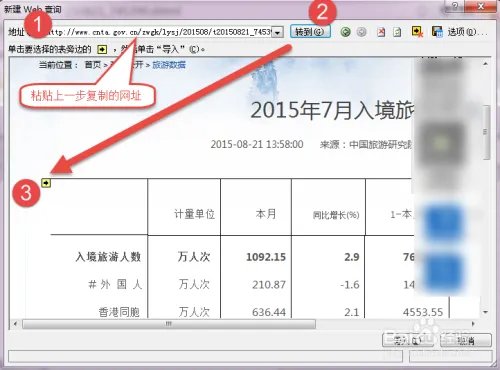
Task: Click the Stop loading page icon
Action: tap(381, 32)
